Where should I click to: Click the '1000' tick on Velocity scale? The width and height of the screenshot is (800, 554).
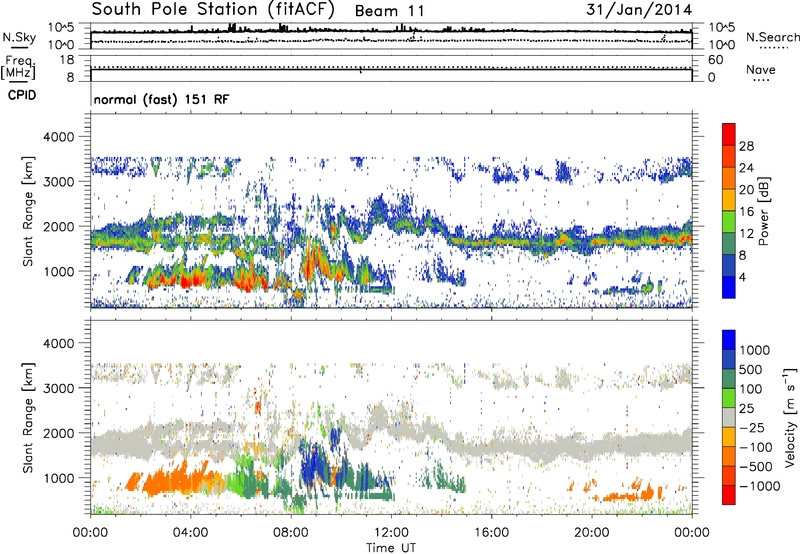pos(755,350)
